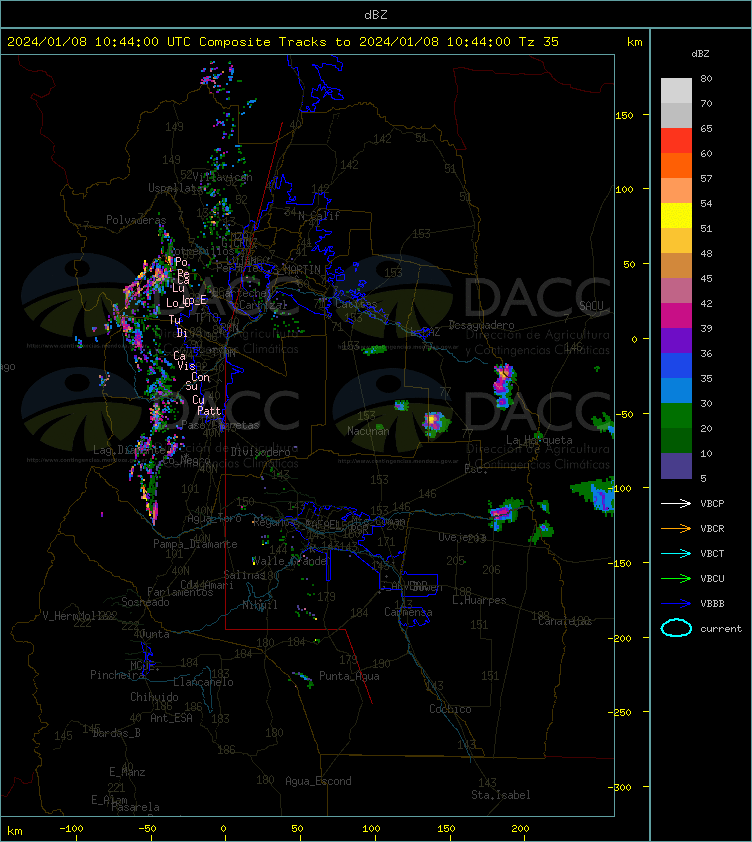Viewport: 752px width, 842px height.
Task: Click the '150' tick on vertical axis
Action: [624, 115]
